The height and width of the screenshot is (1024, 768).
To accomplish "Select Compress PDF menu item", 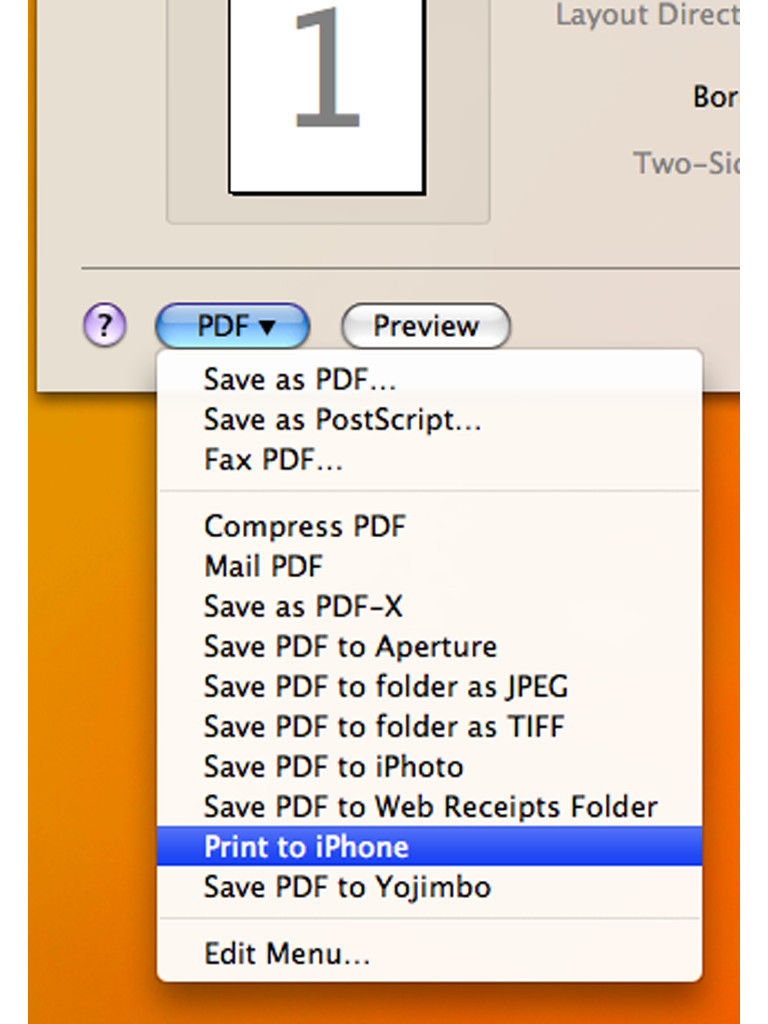I will click(430, 526).
